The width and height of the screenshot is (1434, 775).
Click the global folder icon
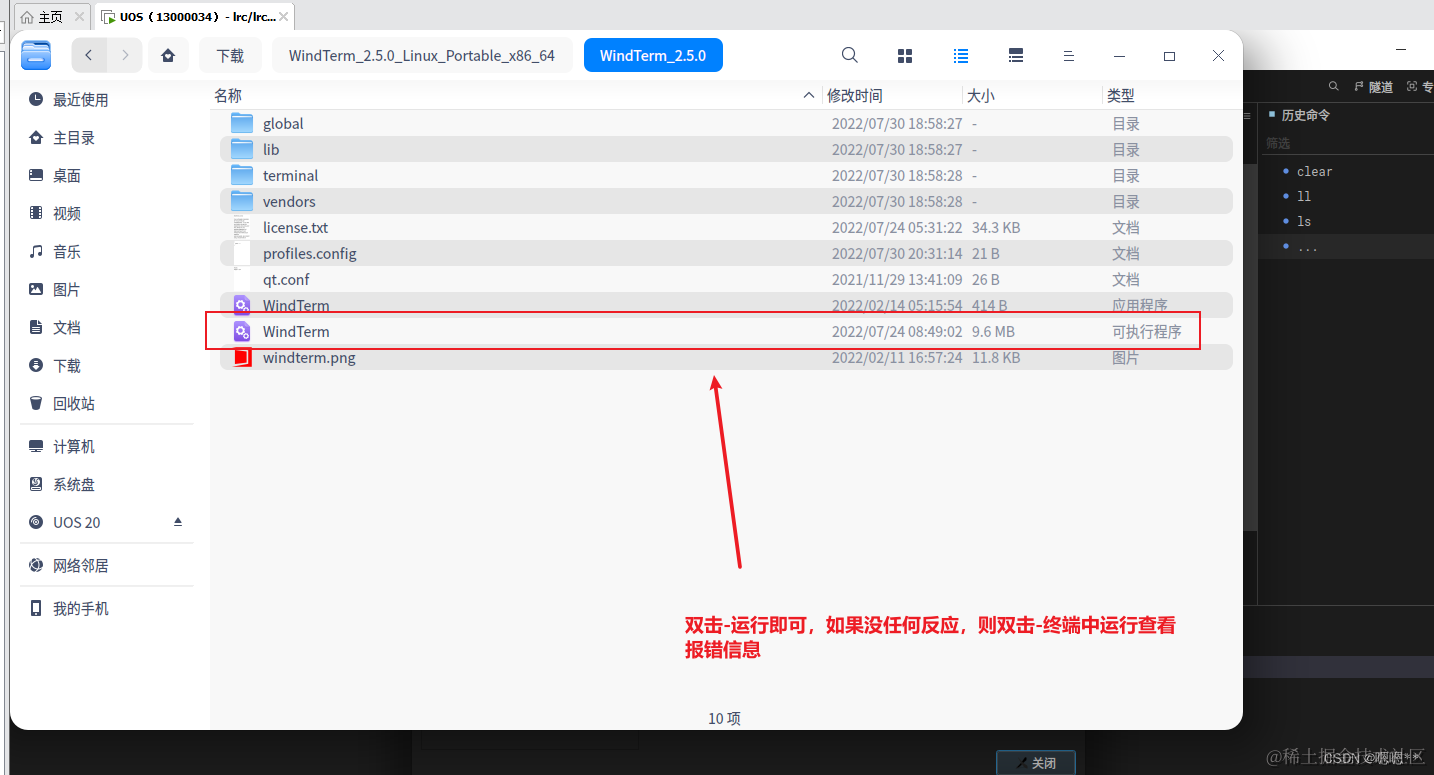[242, 123]
